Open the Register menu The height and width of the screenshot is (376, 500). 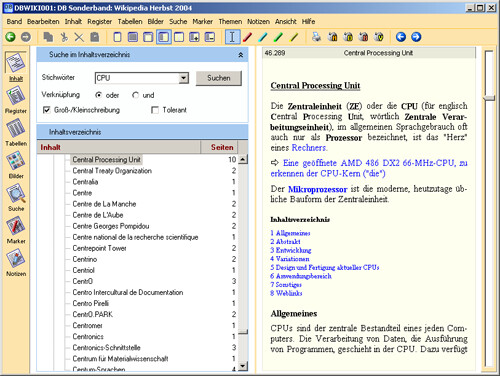(99, 22)
